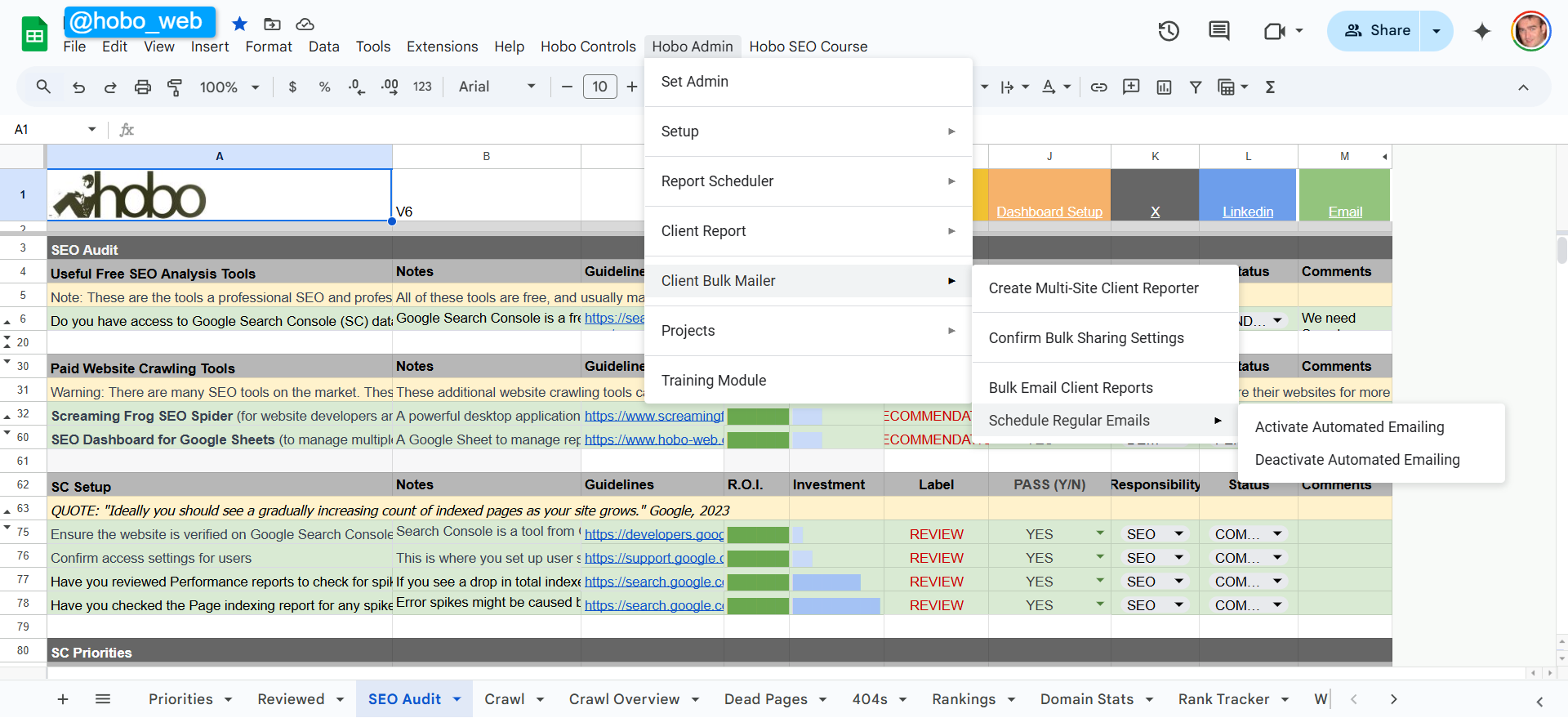Click the Meet video call icon
The height and width of the screenshot is (718, 1568).
tap(1275, 31)
